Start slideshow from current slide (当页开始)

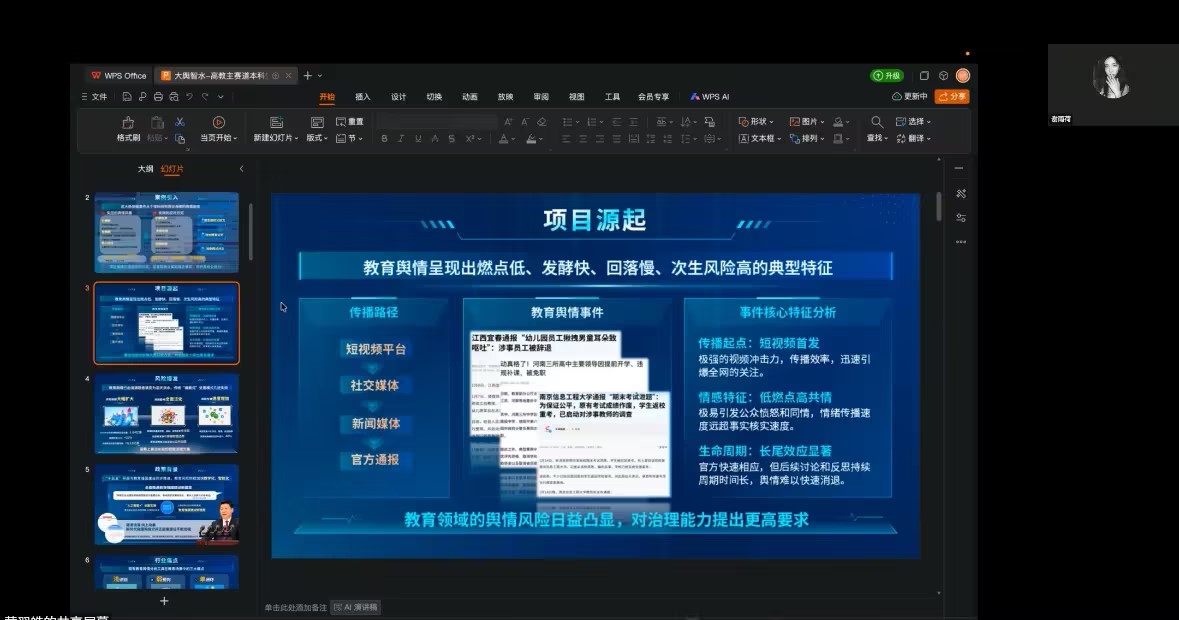coord(218,122)
